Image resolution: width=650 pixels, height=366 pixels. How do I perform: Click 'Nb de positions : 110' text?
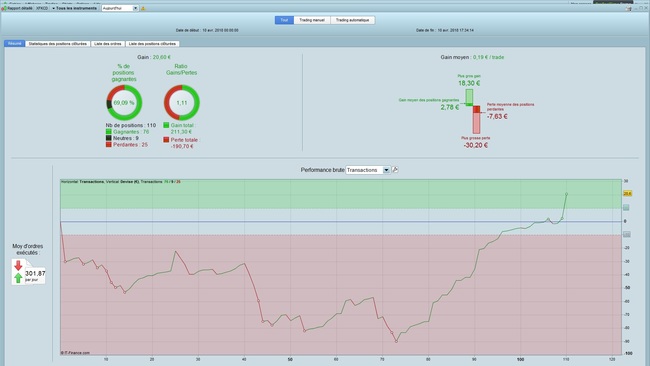tap(131, 125)
